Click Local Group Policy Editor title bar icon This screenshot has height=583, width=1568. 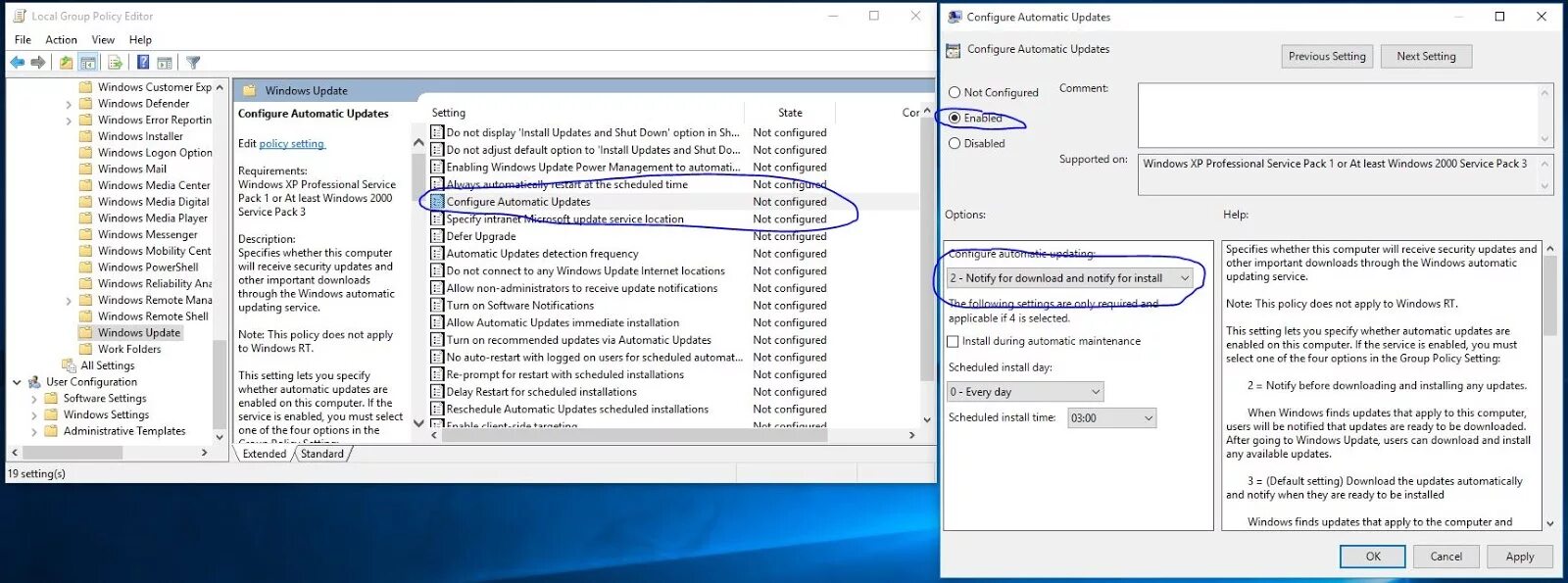point(19,16)
